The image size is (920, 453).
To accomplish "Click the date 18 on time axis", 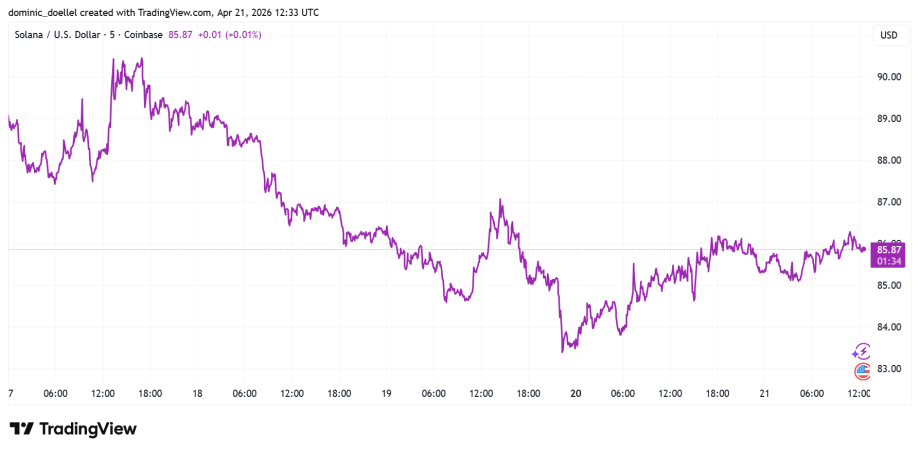I will [198, 395].
